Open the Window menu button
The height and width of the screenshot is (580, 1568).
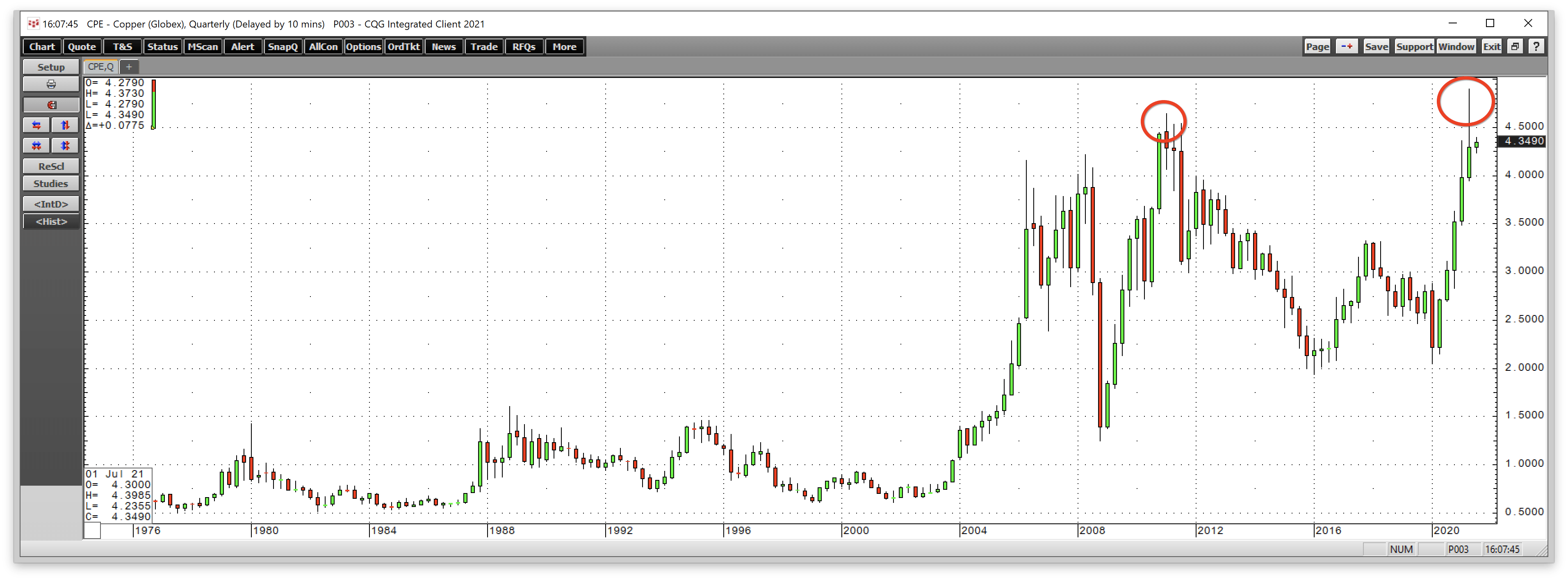(x=1456, y=46)
